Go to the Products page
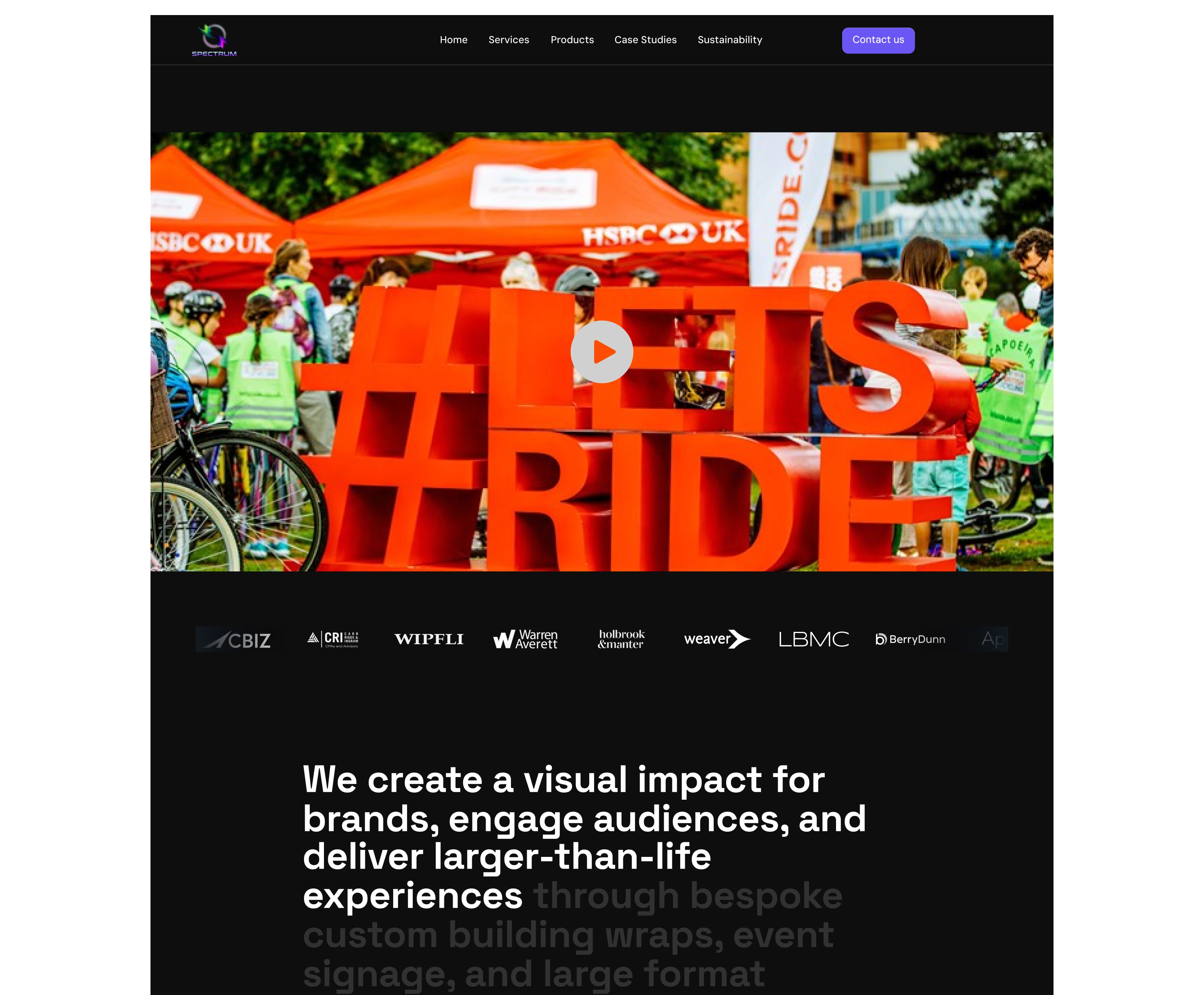This screenshot has width=1204, height=995. [572, 40]
